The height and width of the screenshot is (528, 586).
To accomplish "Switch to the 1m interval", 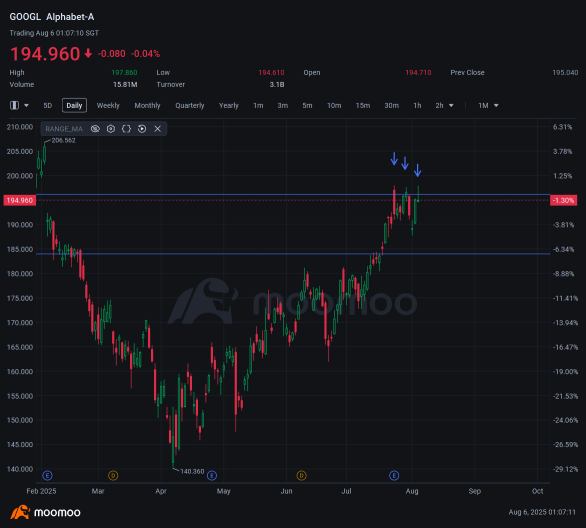I will pos(258,106).
